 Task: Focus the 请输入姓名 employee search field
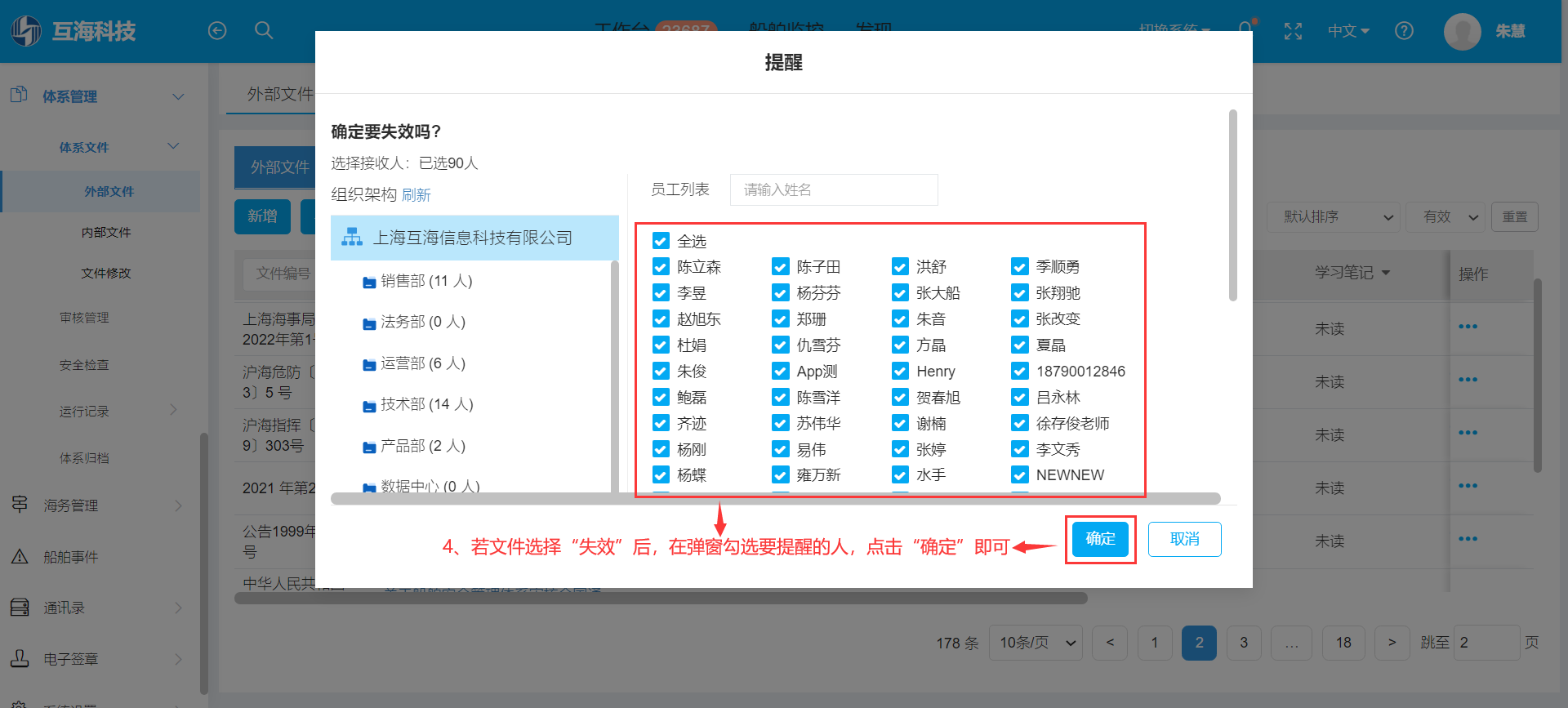tap(834, 189)
